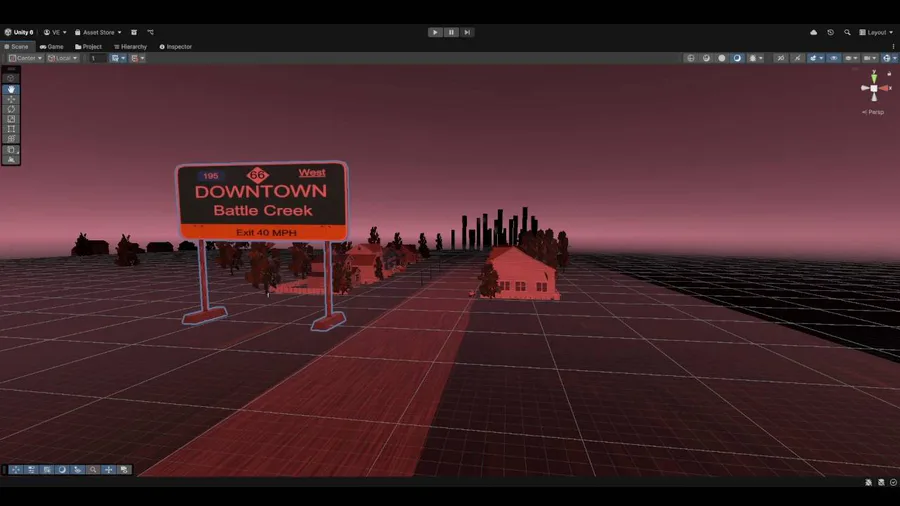Click the first icon in the bottom overlay toolbar

click(x=15, y=469)
